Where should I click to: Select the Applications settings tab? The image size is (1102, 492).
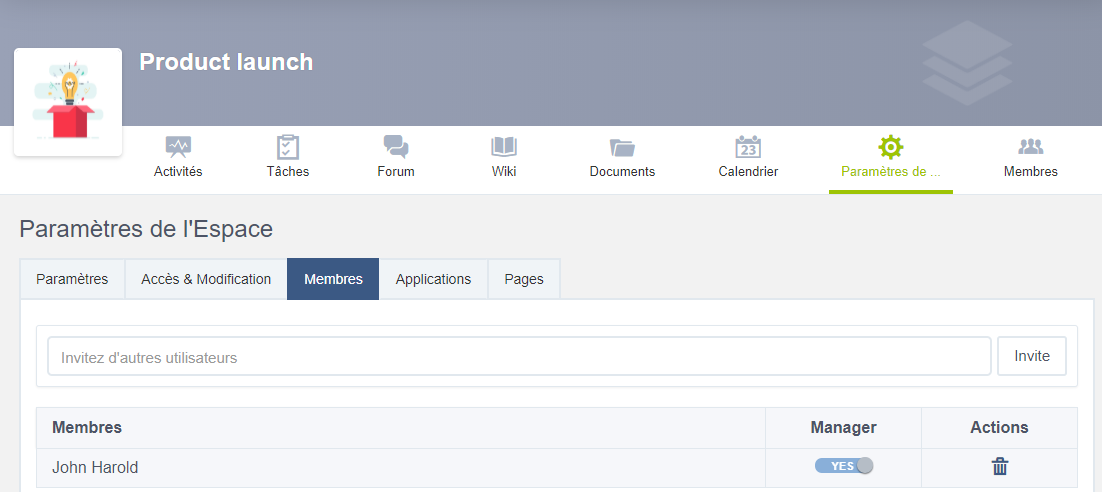(433, 279)
